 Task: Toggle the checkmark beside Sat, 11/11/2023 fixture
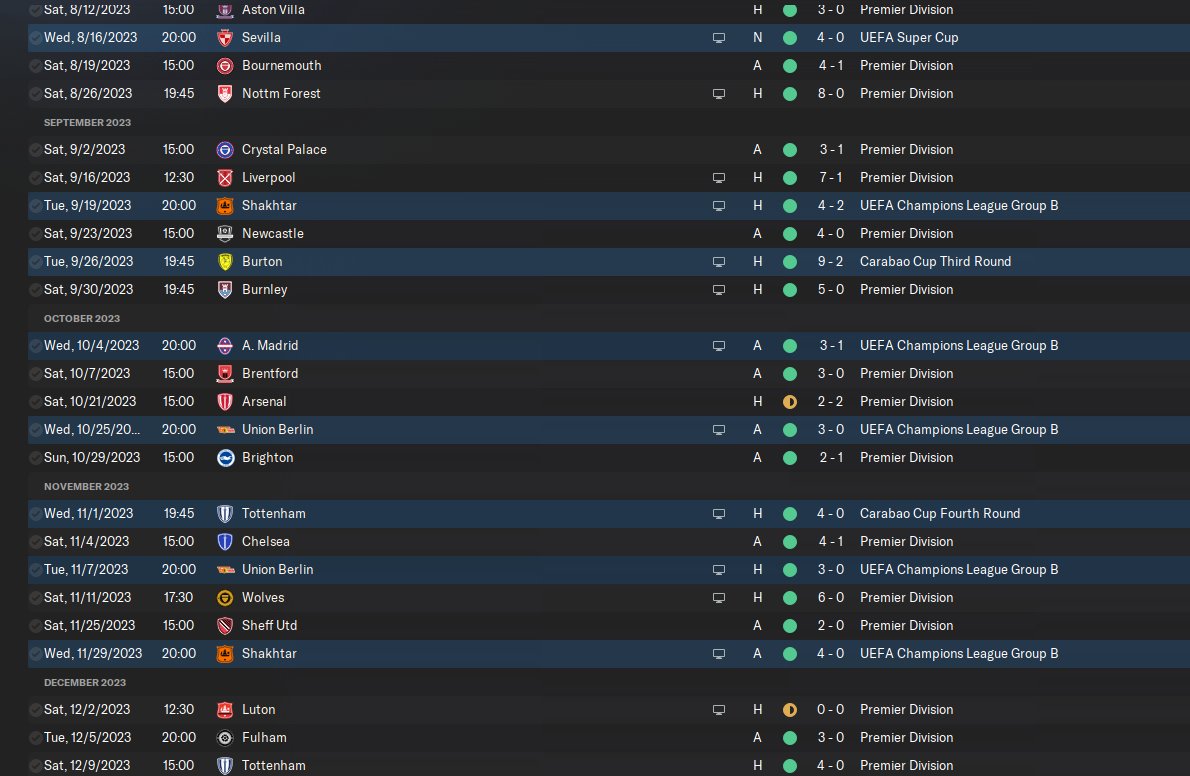pyautogui.click(x=36, y=598)
